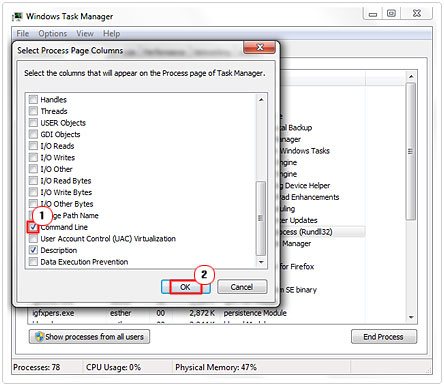The height and width of the screenshot is (386, 444).
Task: Tick User Account Control (UAC) Virtualization
Action: tap(33, 238)
